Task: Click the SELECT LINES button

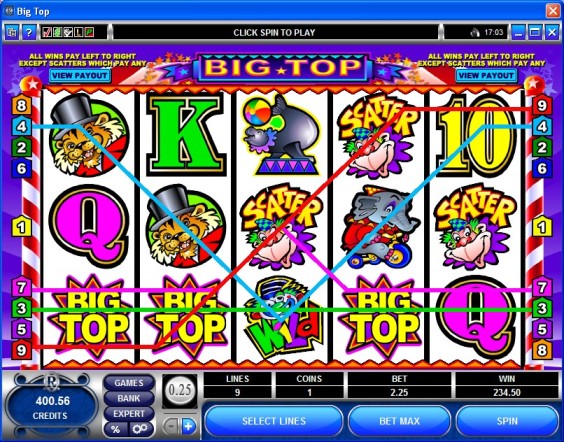Action: click(x=274, y=421)
